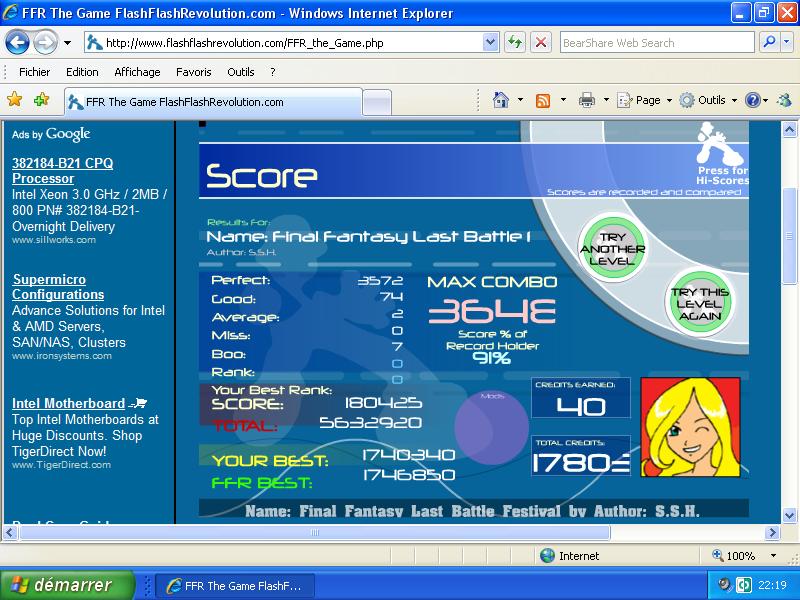Click the blonde girl avatar image
The image size is (800, 600).
coord(690,427)
